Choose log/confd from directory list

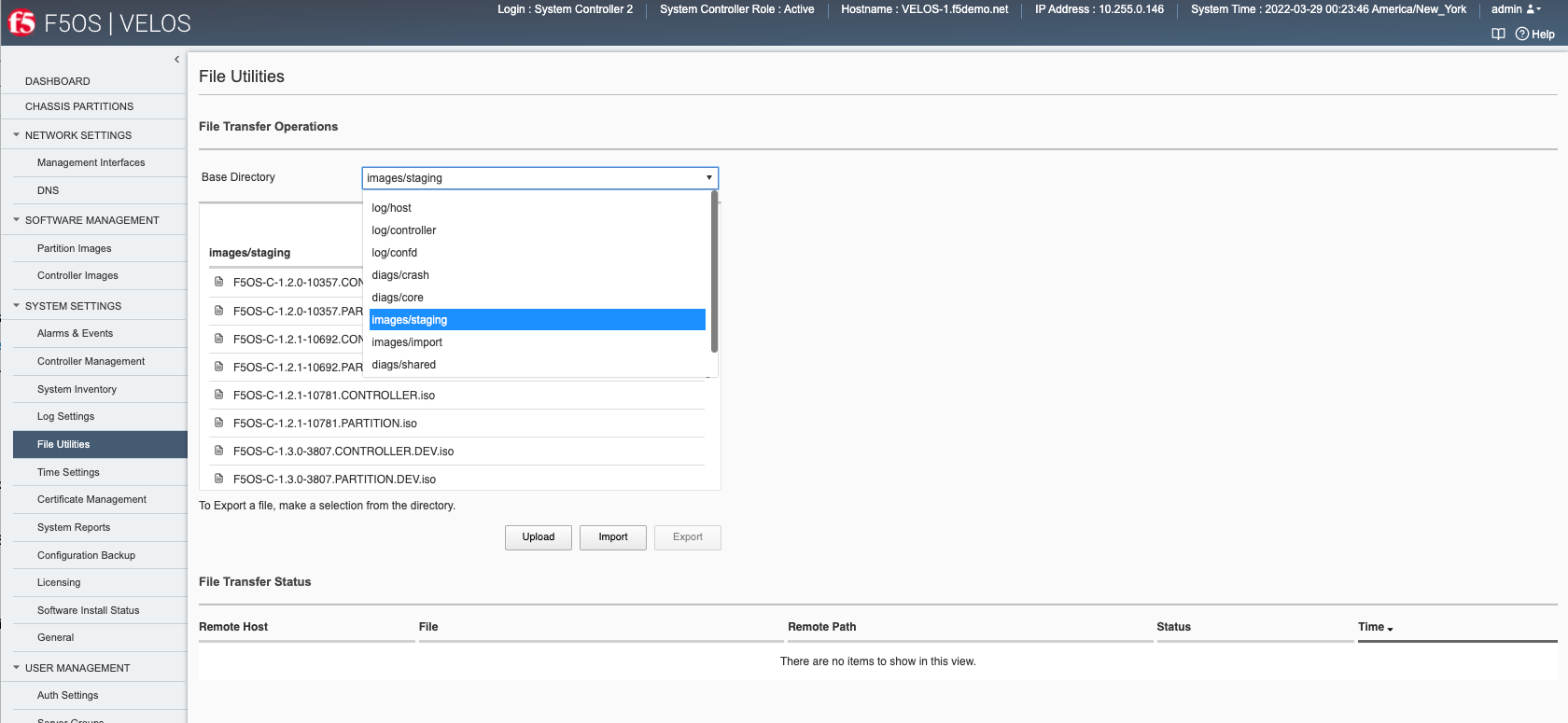tap(537, 253)
